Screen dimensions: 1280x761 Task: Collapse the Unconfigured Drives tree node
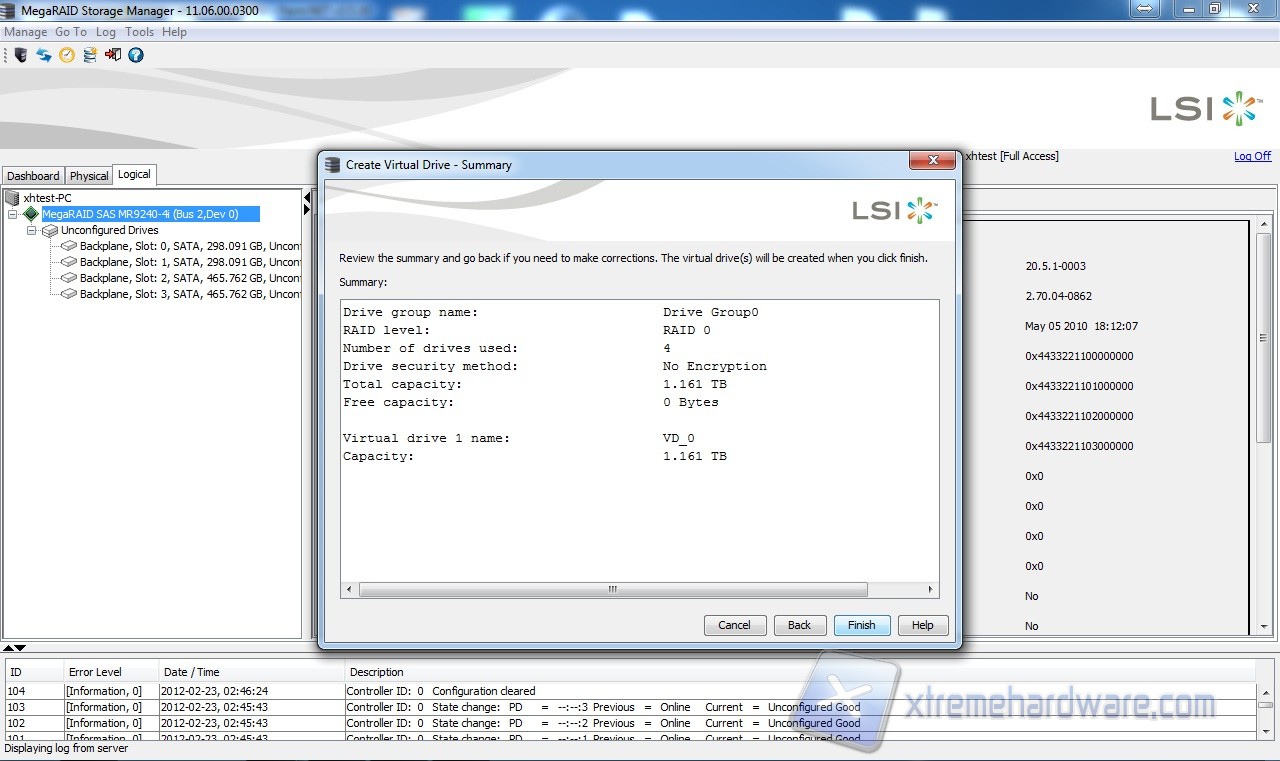[x=32, y=230]
